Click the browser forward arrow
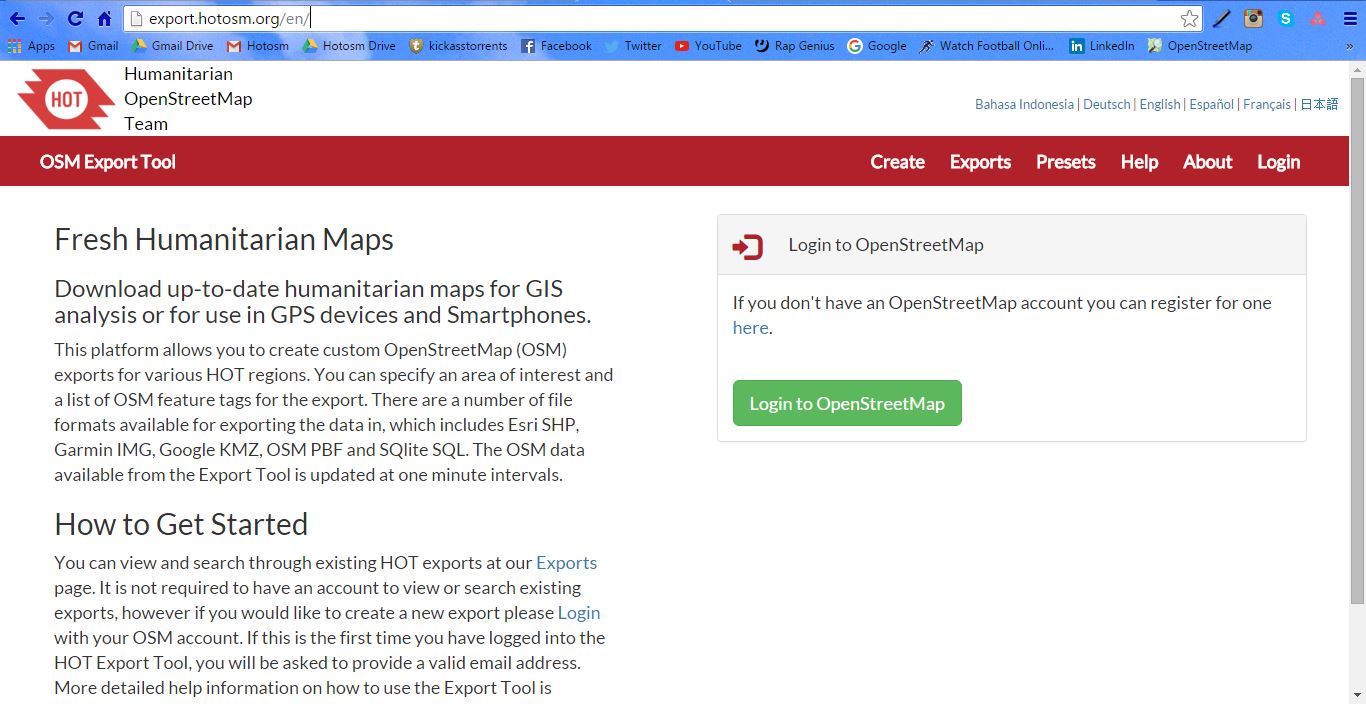This screenshot has height=704, width=1366. coord(46,18)
